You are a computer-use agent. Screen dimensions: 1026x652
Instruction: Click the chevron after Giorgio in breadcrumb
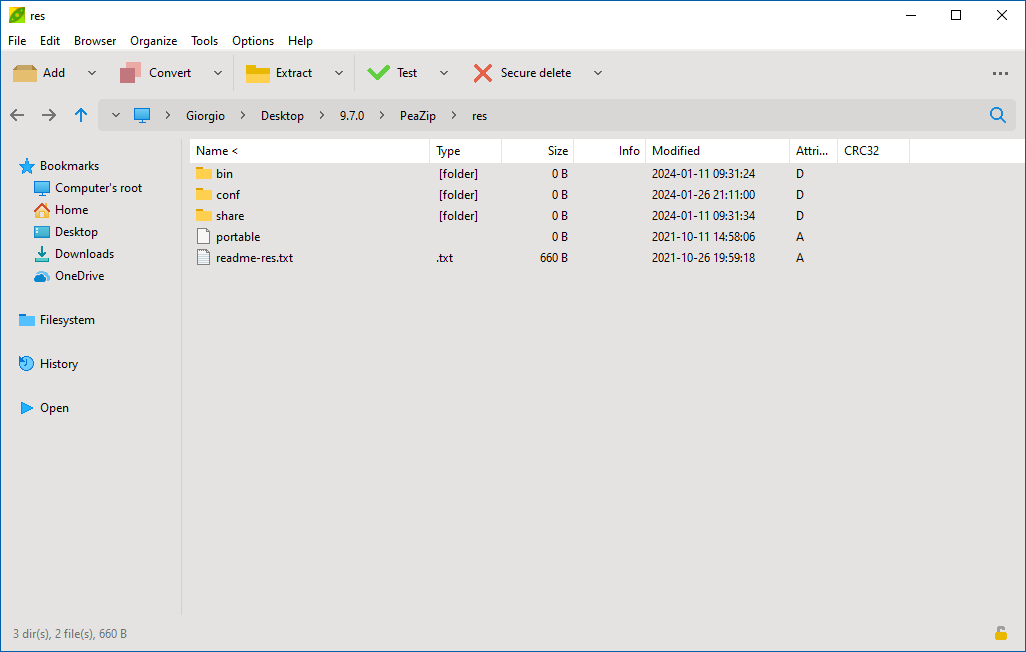coord(243,115)
